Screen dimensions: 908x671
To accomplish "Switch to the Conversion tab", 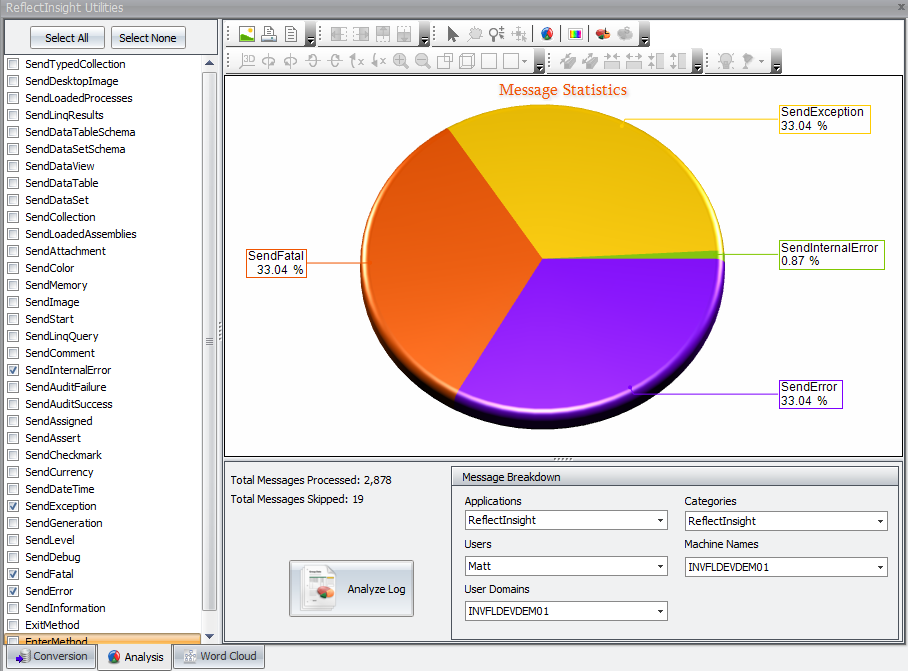I will (52, 657).
